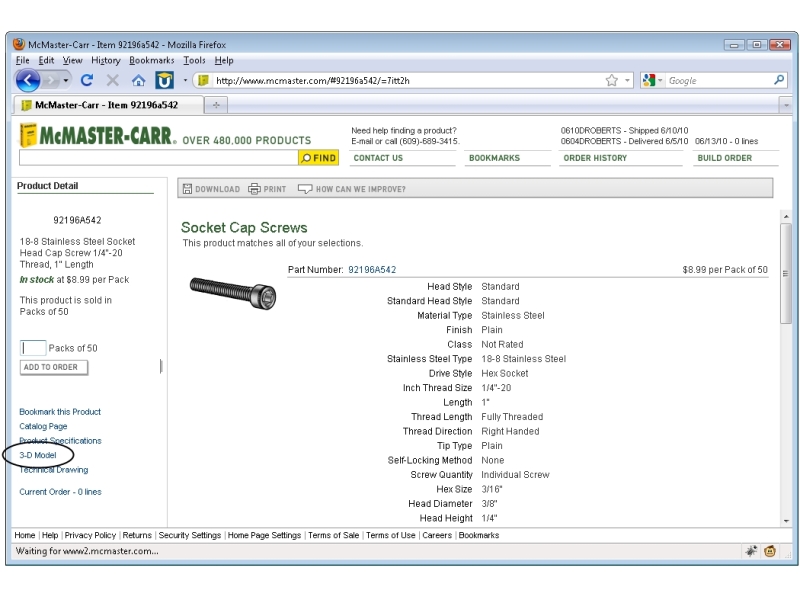This screenshot has width=800, height=600.
Task: Click Current Order - 0 lines link
Action: [60, 492]
